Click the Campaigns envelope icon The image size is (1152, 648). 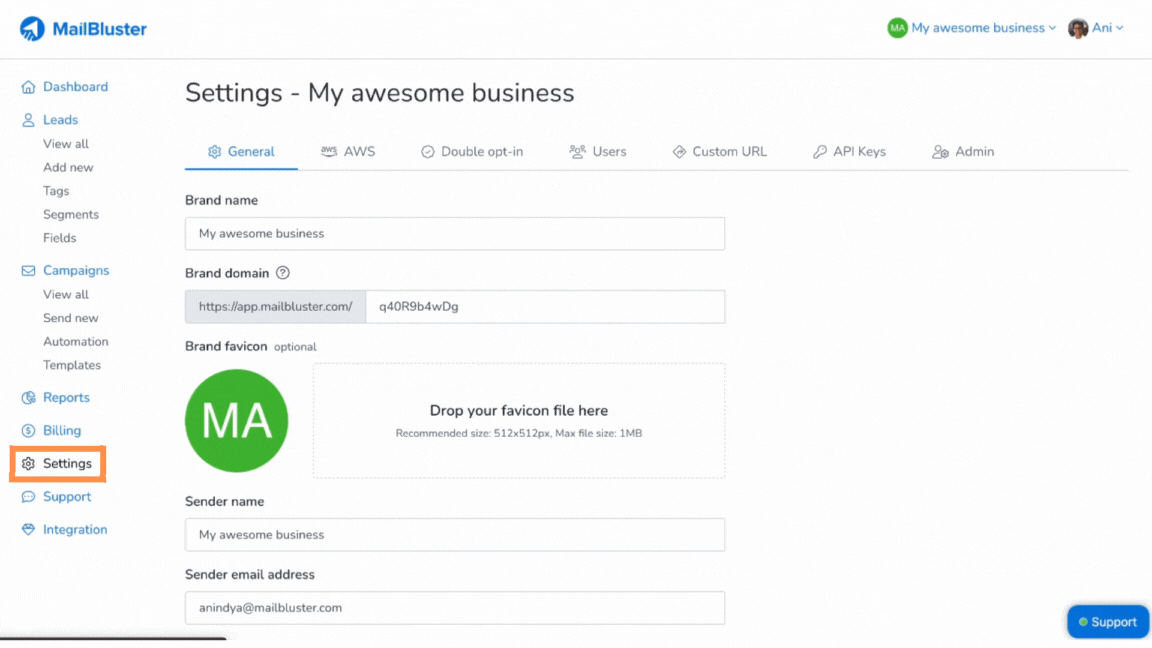point(28,270)
